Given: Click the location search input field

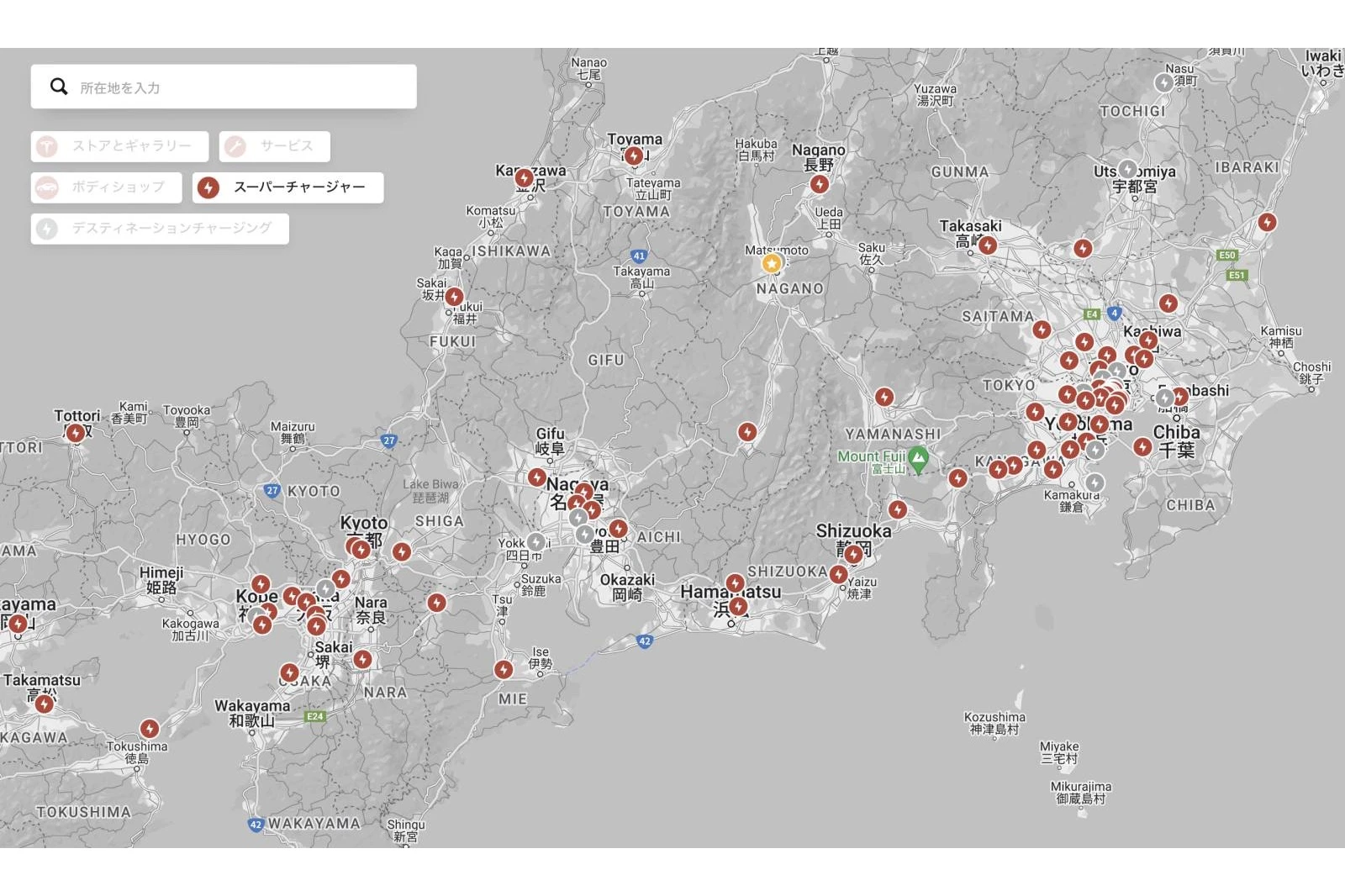Looking at the screenshot, I should pos(244,87).
